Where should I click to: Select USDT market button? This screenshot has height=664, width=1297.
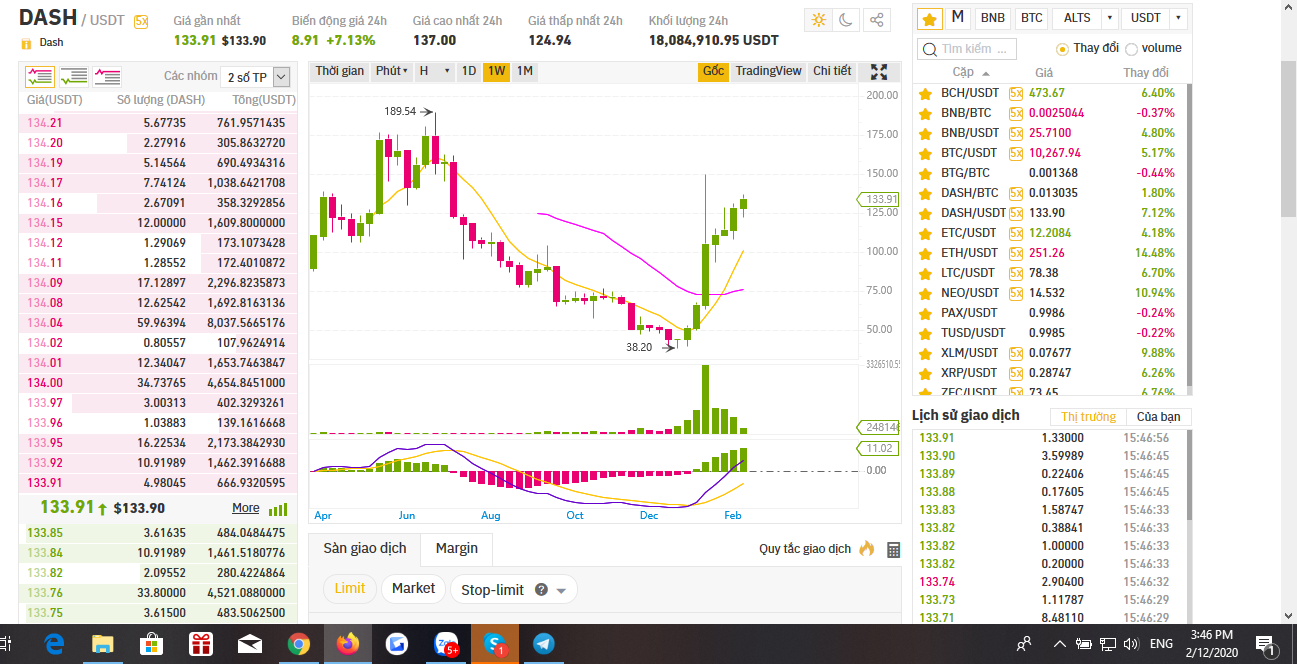click(1146, 18)
